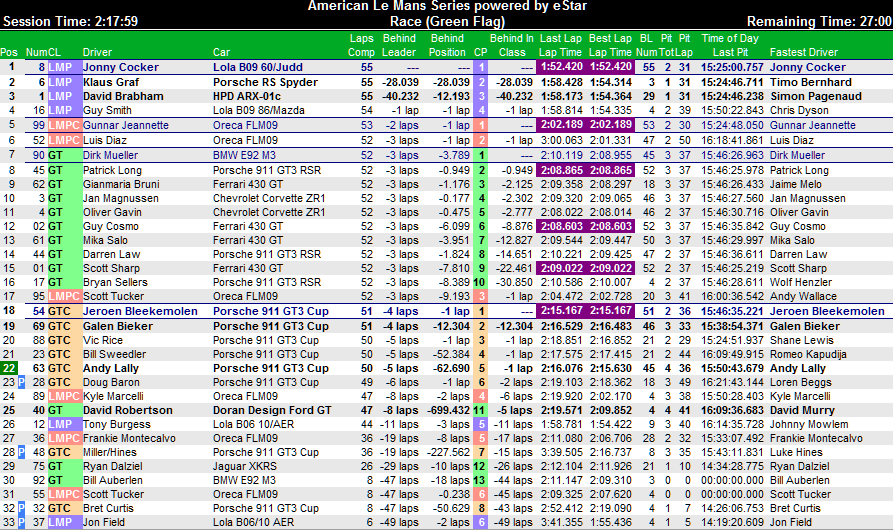Click Jonny Cocker's purple Best Lap Time cell

(610, 67)
